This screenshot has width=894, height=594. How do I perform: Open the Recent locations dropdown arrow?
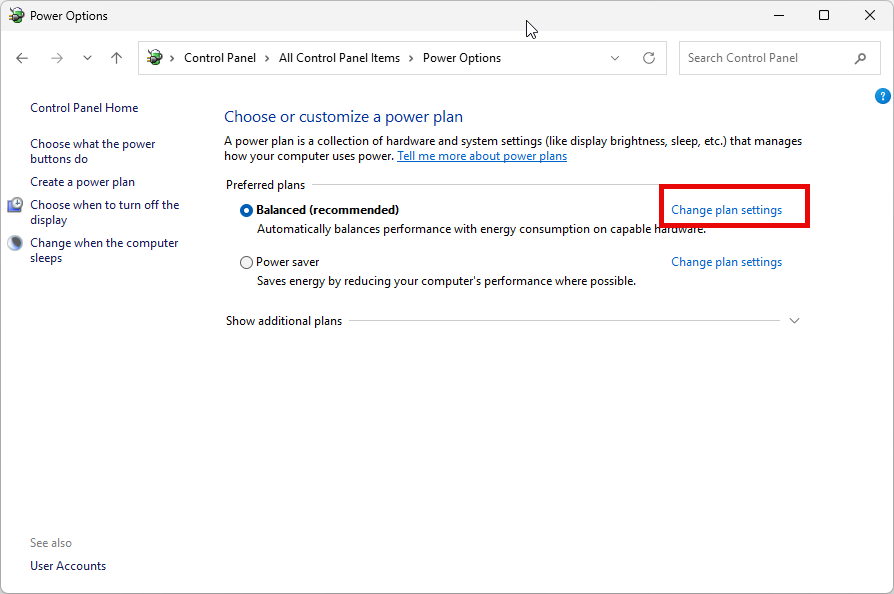(87, 58)
